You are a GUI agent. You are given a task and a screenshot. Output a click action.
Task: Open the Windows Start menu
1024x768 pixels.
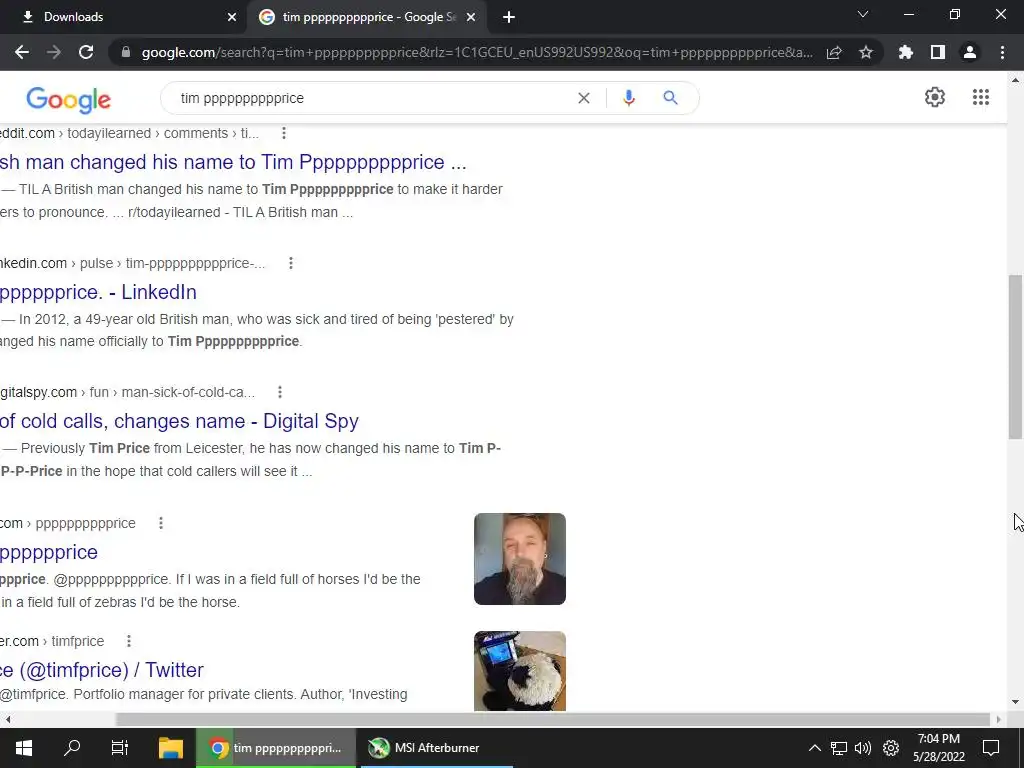(24, 748)
